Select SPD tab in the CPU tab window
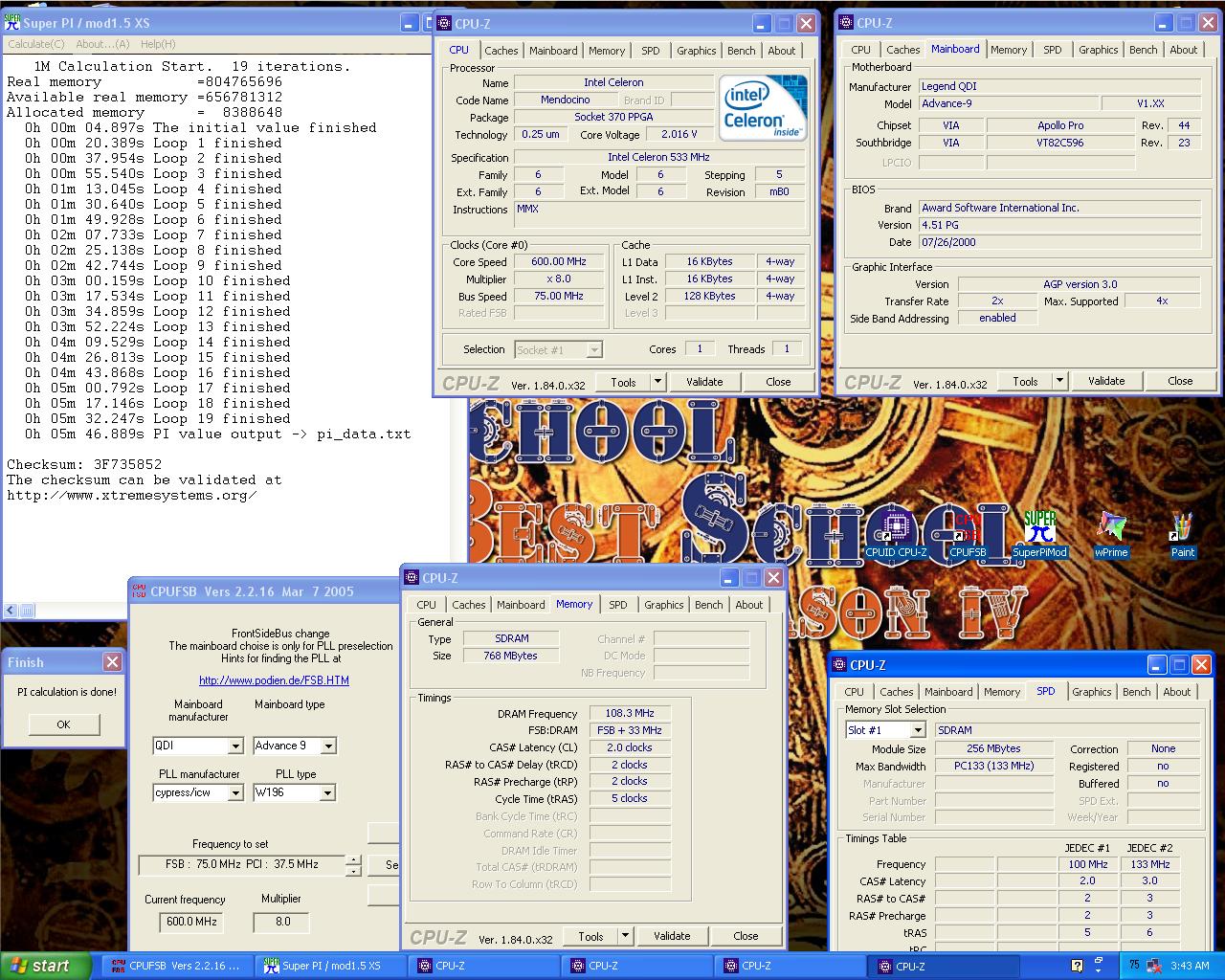The height and width of the screenshot is (980, 1225). [651, 51]
